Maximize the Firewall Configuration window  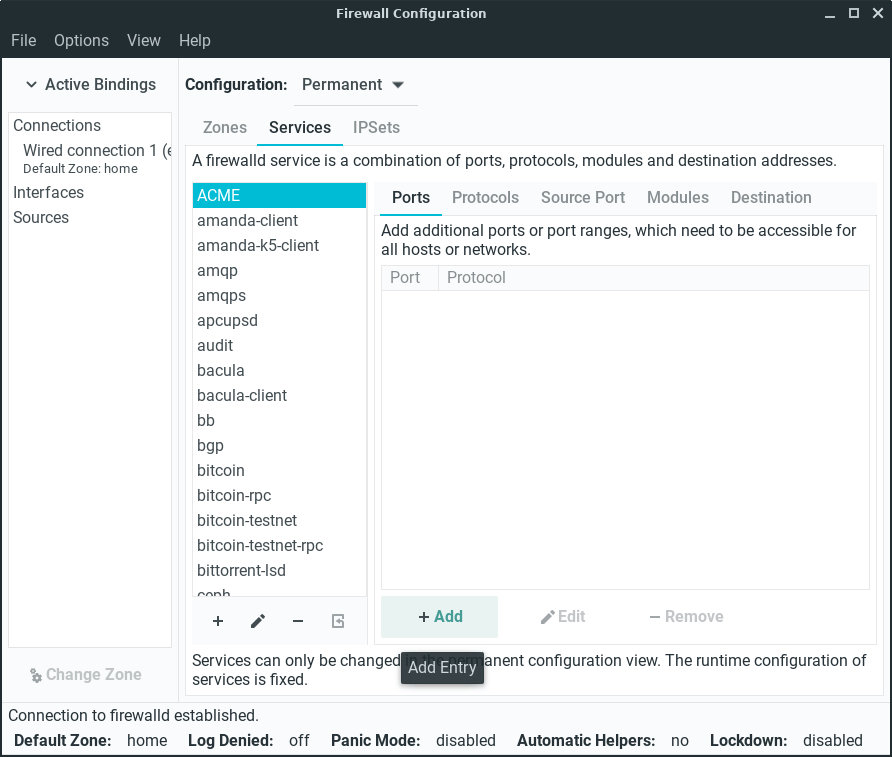point(854,14)
